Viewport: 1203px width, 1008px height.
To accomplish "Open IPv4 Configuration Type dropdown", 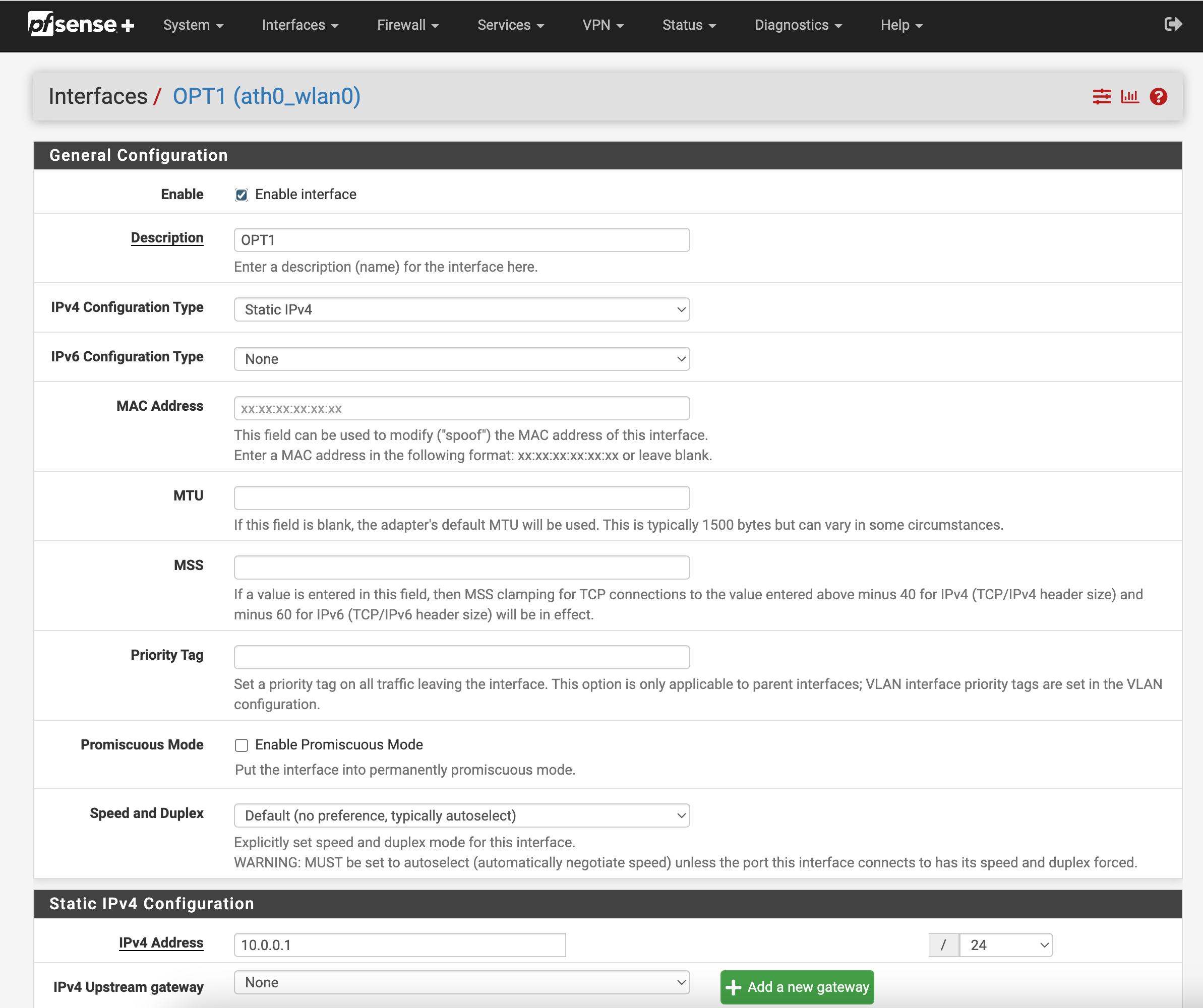I will click(461, 309).
